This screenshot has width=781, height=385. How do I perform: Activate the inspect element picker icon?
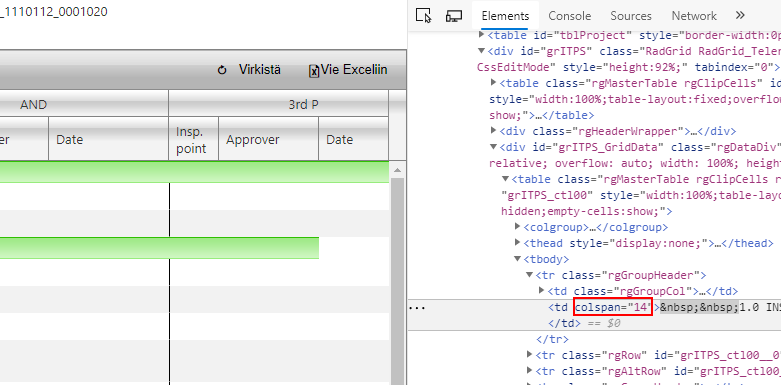[x=423, y=16]
